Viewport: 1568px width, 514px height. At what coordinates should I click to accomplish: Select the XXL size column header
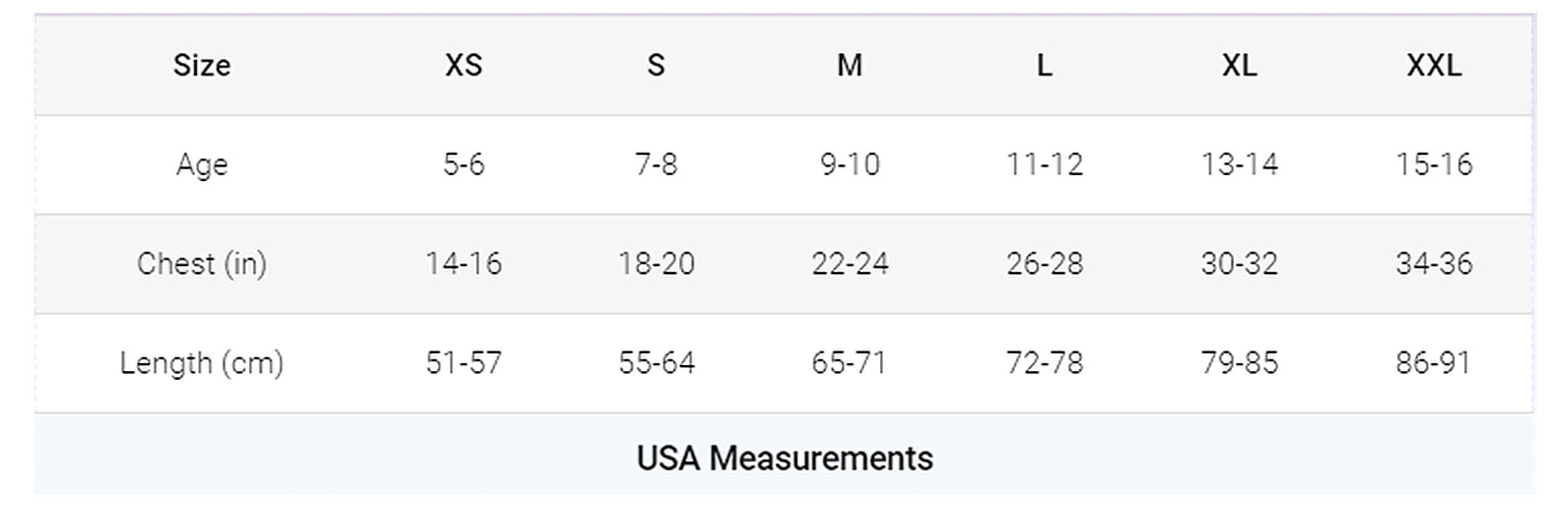pos(1434,66)
